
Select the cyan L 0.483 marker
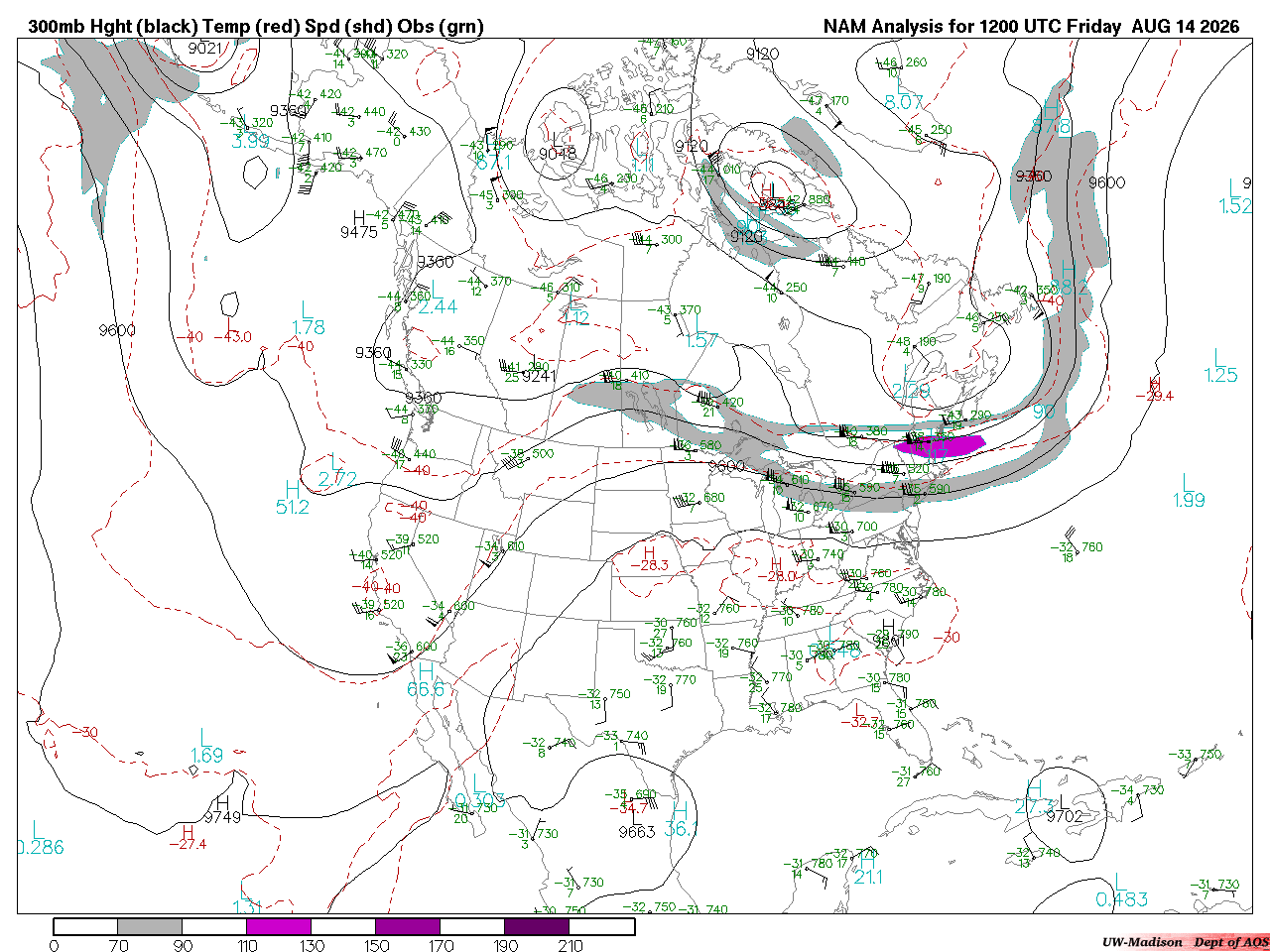click(x=1121, y=890)
